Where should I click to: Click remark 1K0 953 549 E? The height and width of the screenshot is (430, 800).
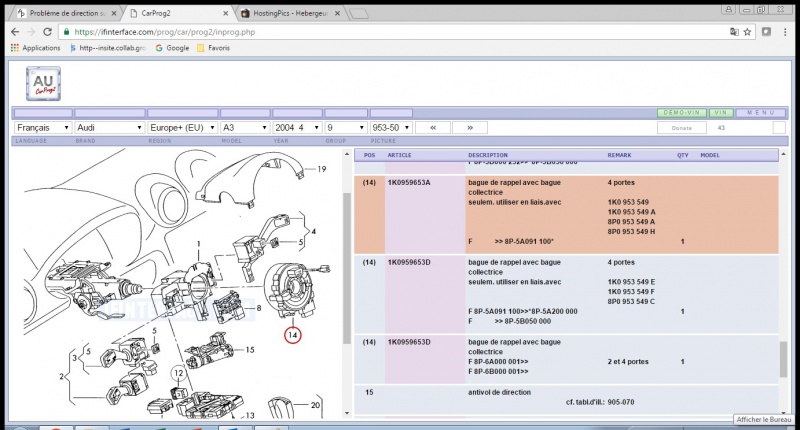631,282
